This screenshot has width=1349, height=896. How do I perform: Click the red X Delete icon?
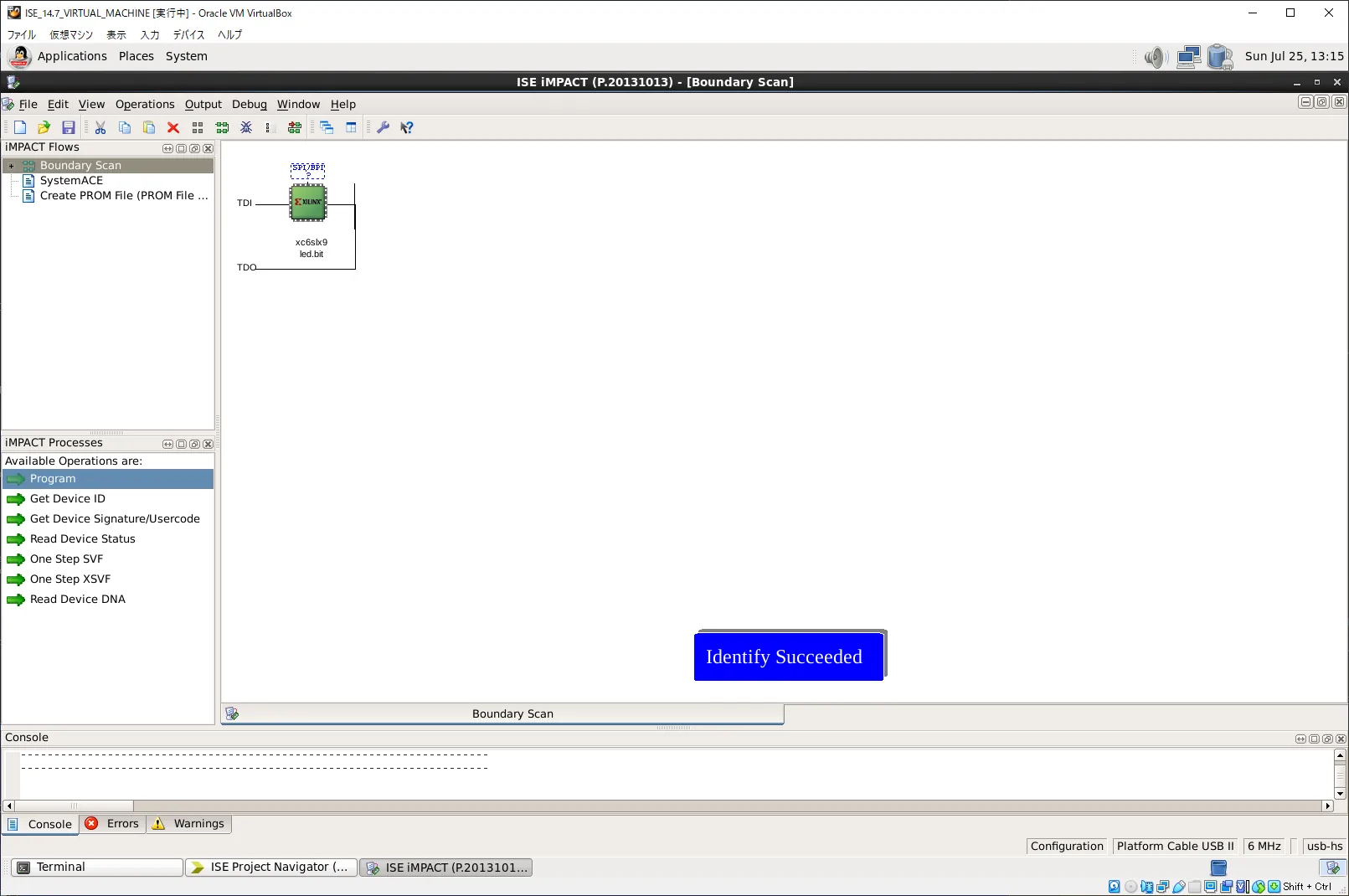point(173,127)
